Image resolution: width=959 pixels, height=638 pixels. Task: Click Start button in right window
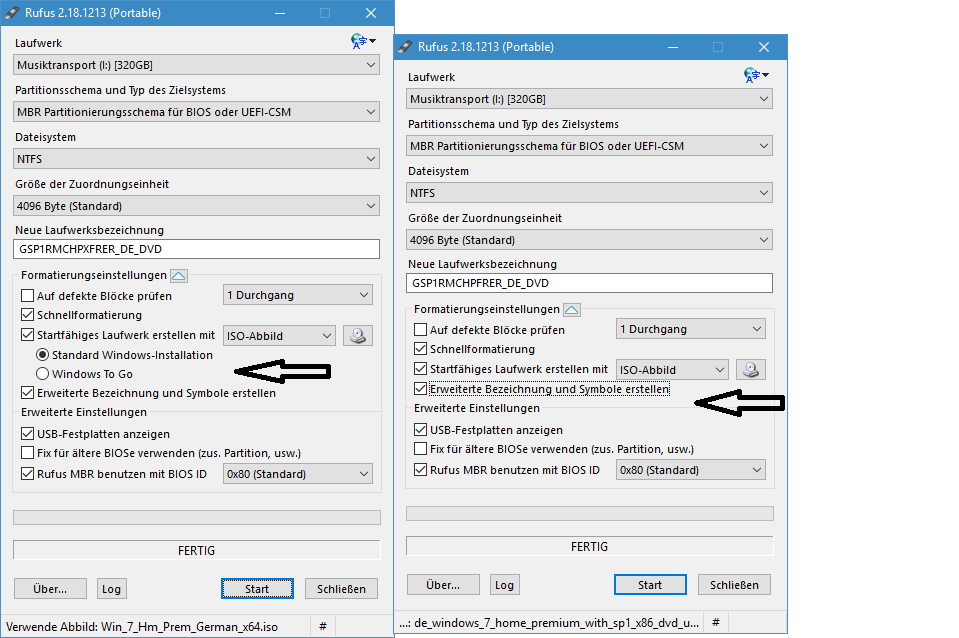650,585
